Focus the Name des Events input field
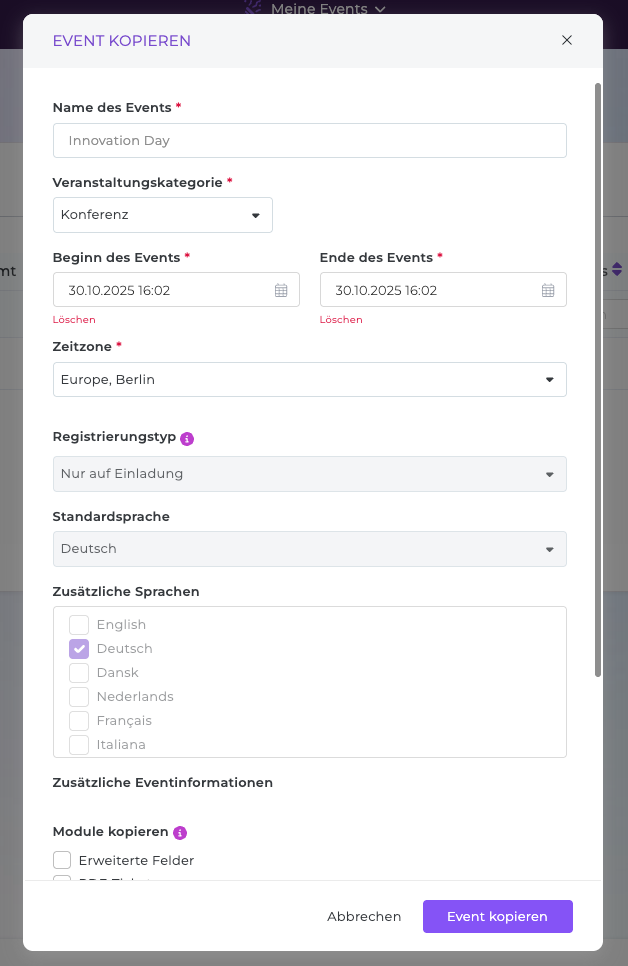Screen dimensions: 628x966 (x=309, y=141)
